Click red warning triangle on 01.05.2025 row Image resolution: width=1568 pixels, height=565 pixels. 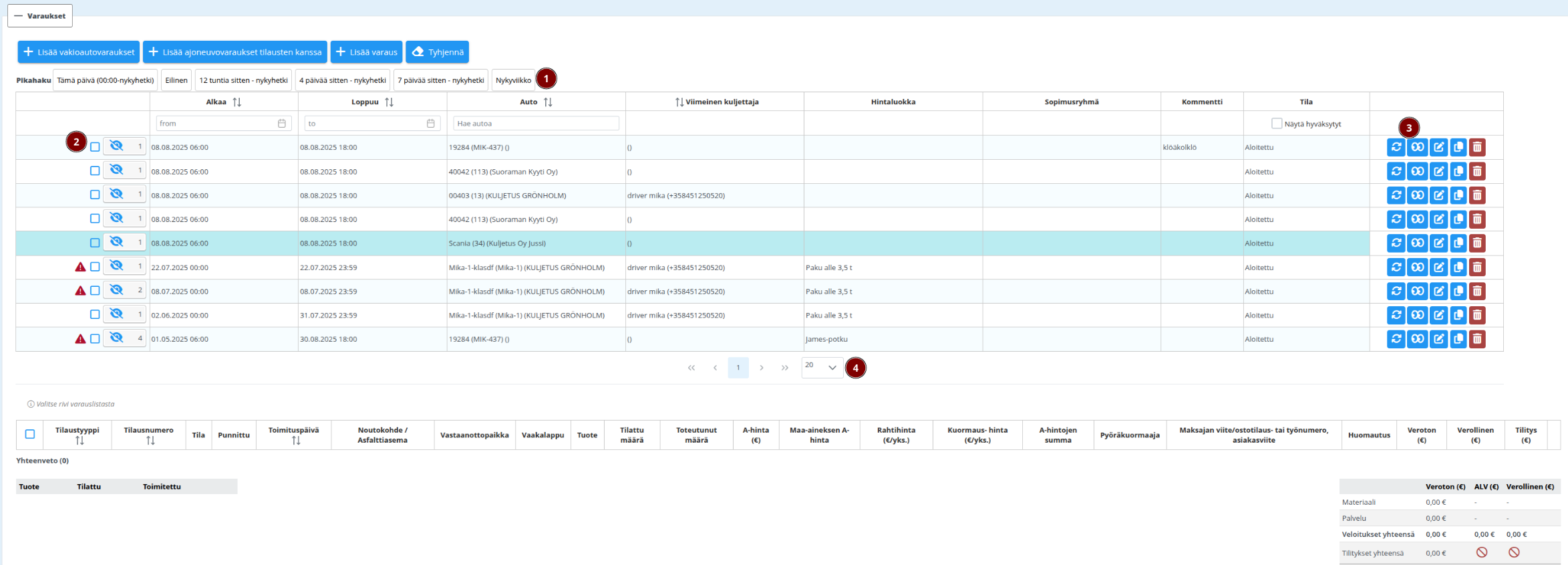(80, 339)
